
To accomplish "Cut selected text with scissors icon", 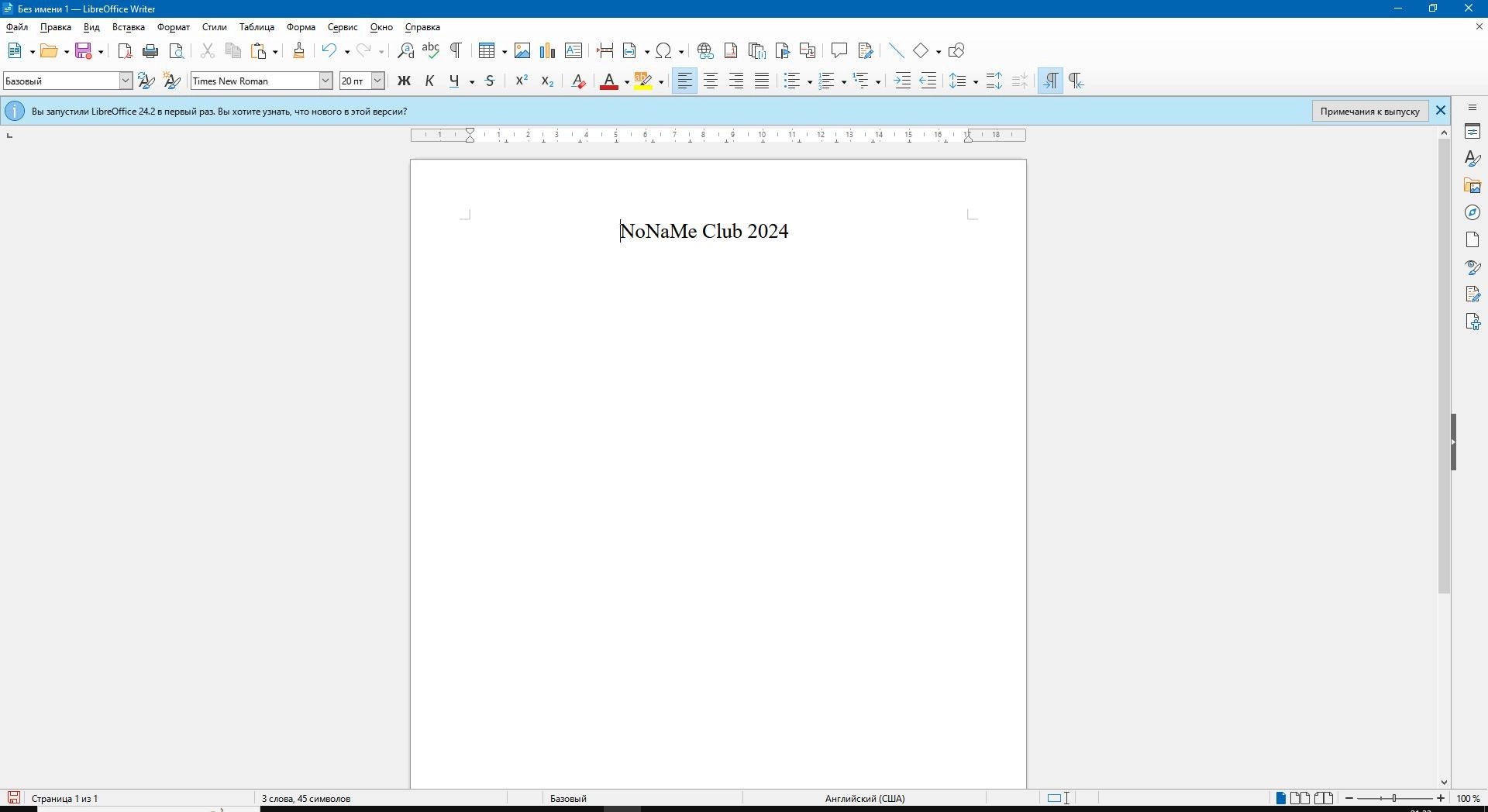I will click(x=207, y=51).
